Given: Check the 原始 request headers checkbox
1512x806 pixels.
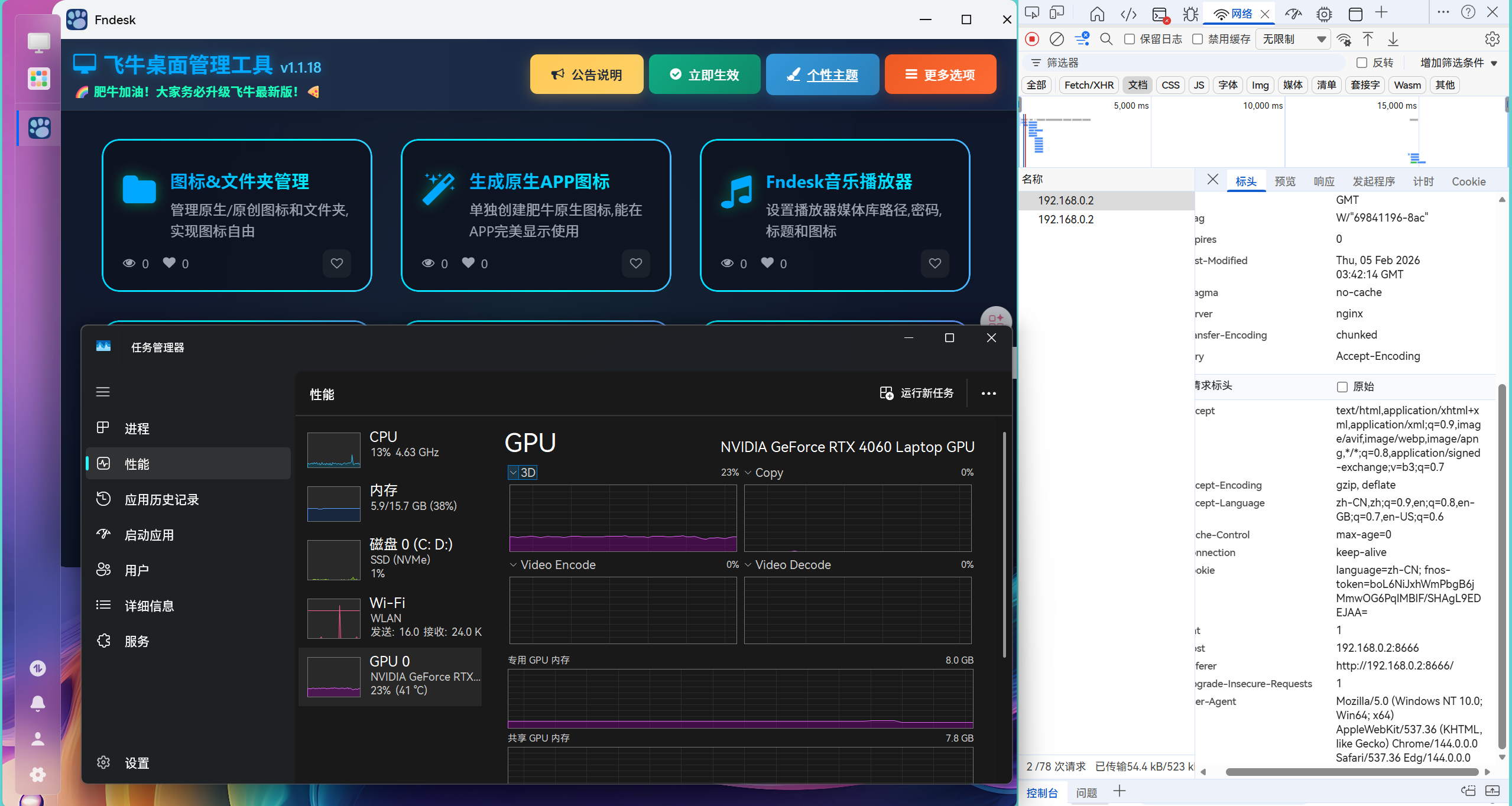Looking at the screenshot, I should 1342,386.
